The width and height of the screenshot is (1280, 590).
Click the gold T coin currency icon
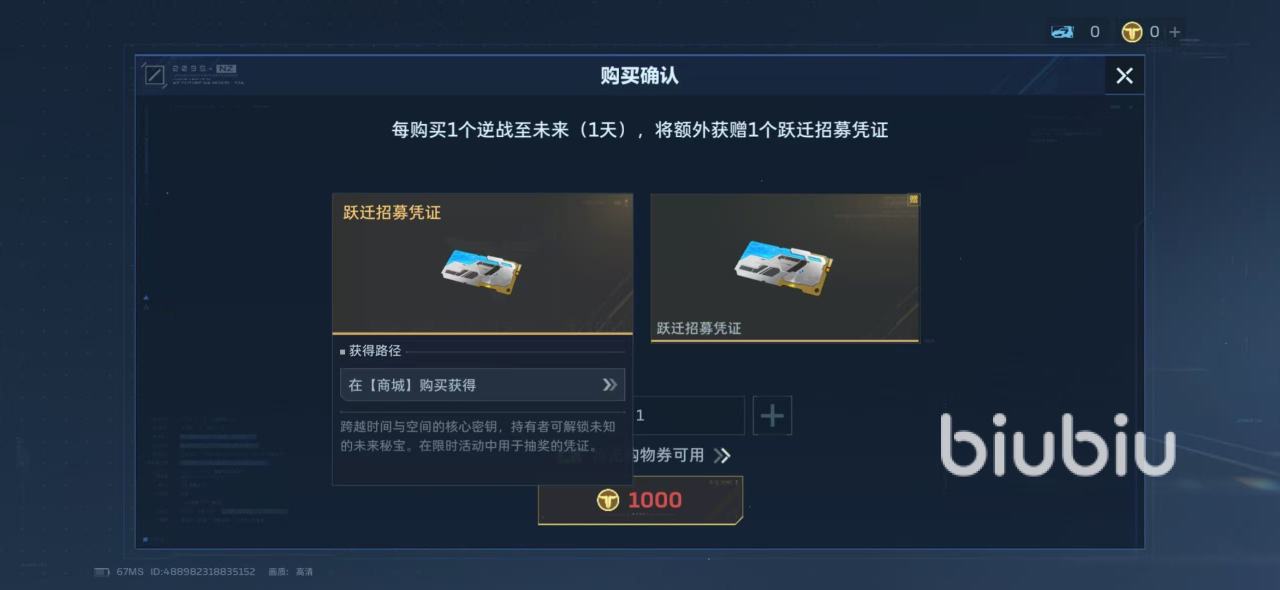1132,32
